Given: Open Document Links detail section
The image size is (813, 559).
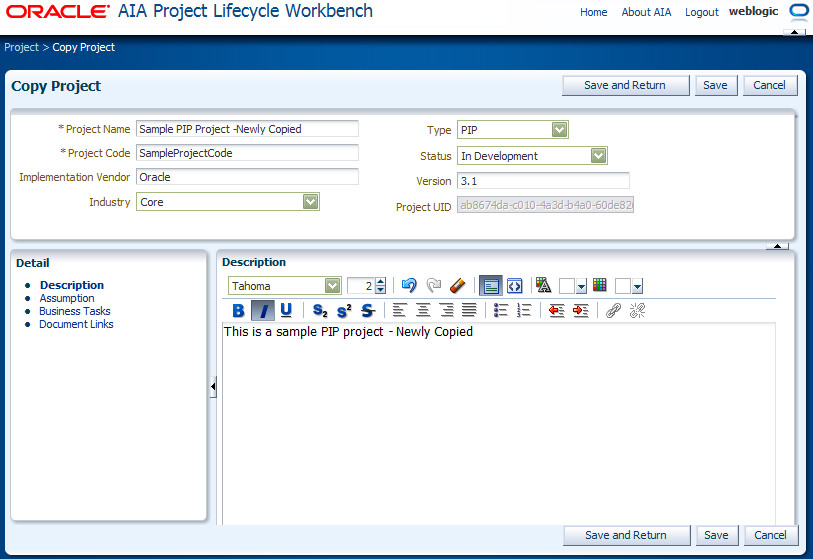Looking at the screenshot, I should point(76,324).
